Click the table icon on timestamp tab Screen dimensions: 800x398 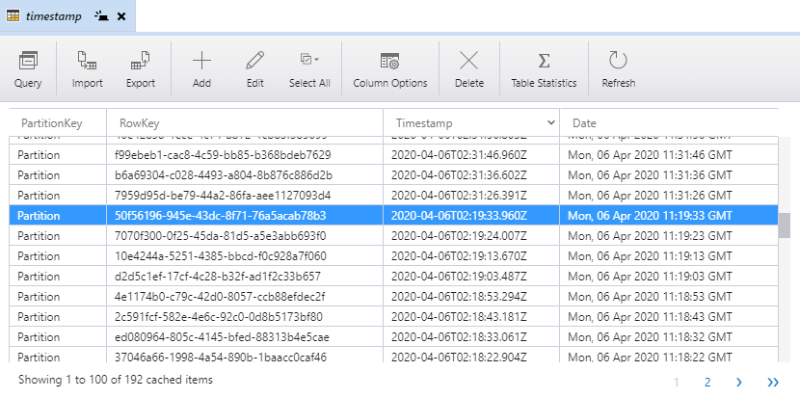tap(13, 16)
